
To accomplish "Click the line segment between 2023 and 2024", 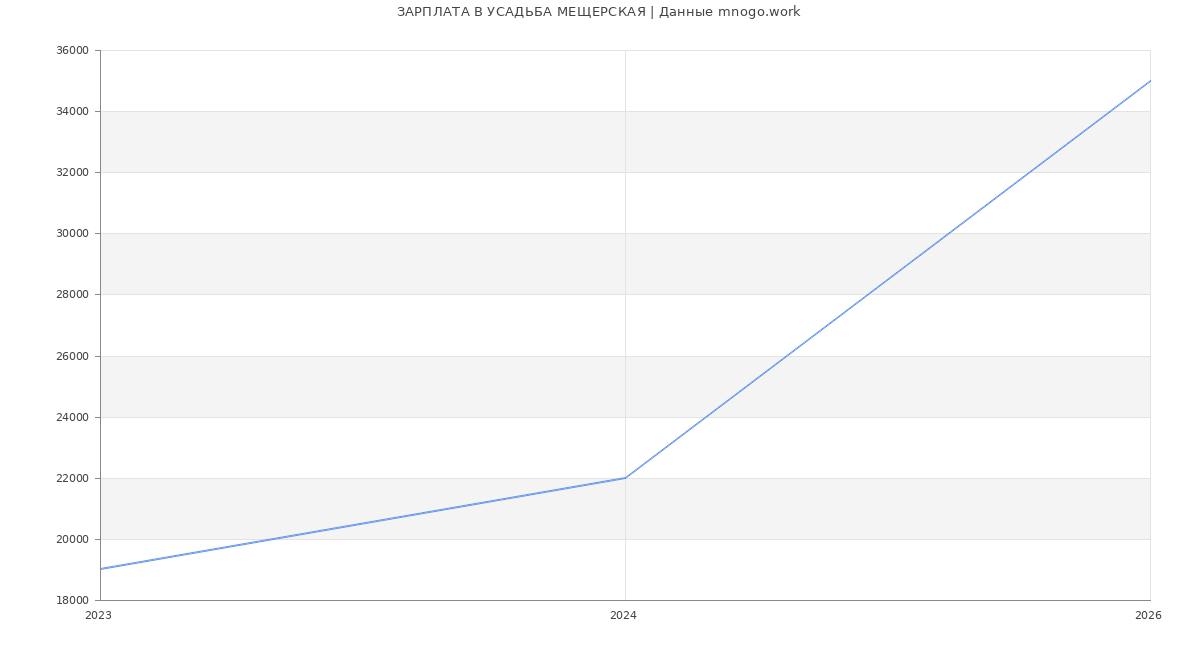I will [x=363, y=524].
